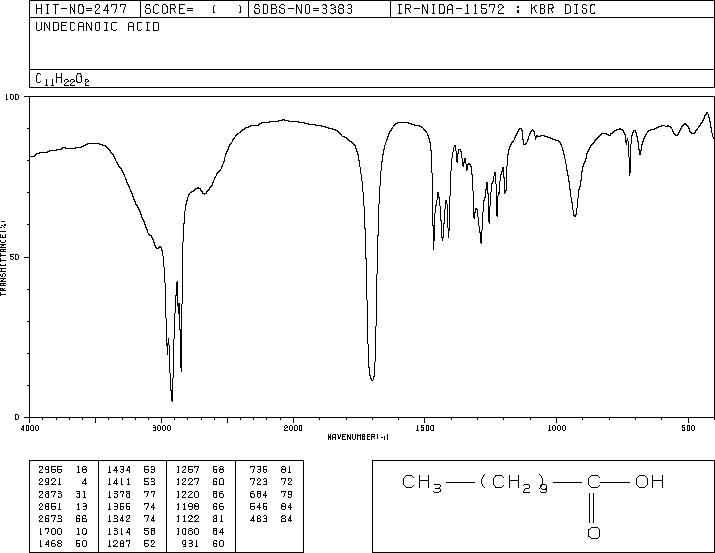Viewport: 715px width, 553px height.
Task: Click the UNDECANOIC ACID compound name
Action: tap(98, 27)
